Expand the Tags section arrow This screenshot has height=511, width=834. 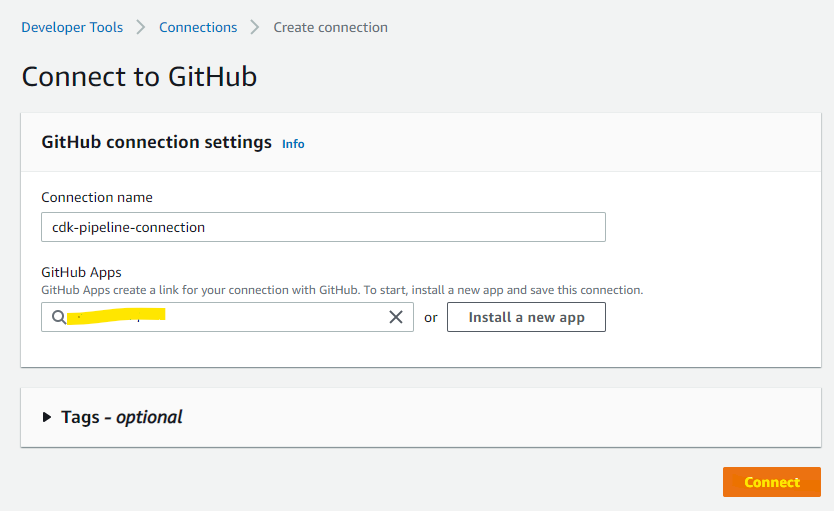click(47, 417)
